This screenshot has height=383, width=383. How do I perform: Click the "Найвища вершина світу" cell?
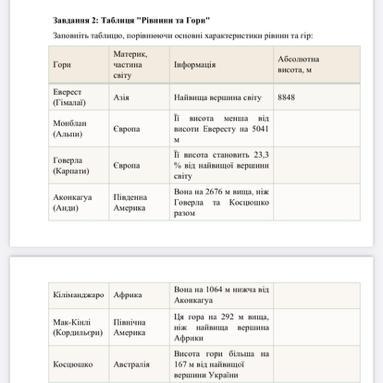click(221, 97)
